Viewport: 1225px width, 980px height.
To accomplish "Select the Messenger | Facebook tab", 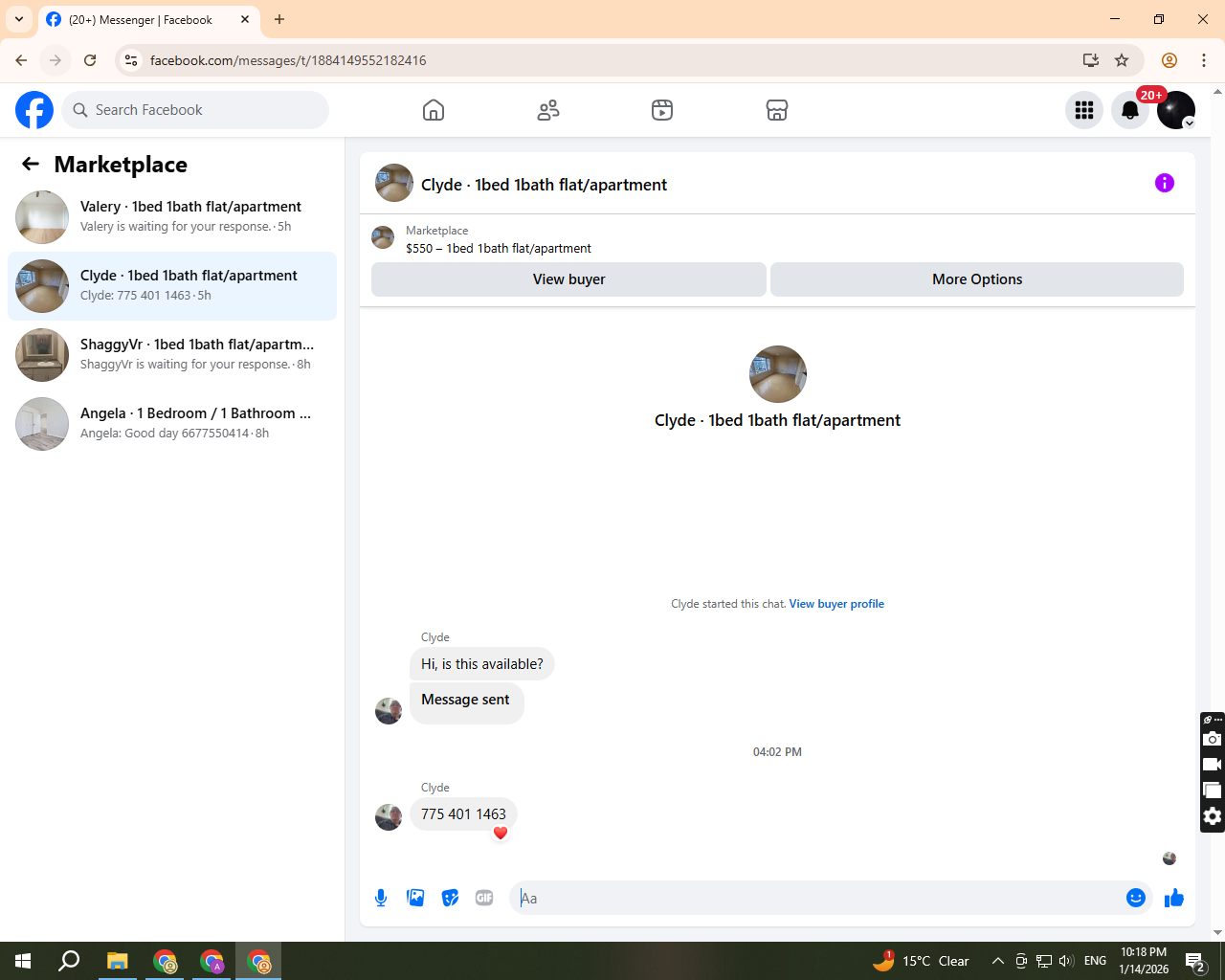I will 148,19.
